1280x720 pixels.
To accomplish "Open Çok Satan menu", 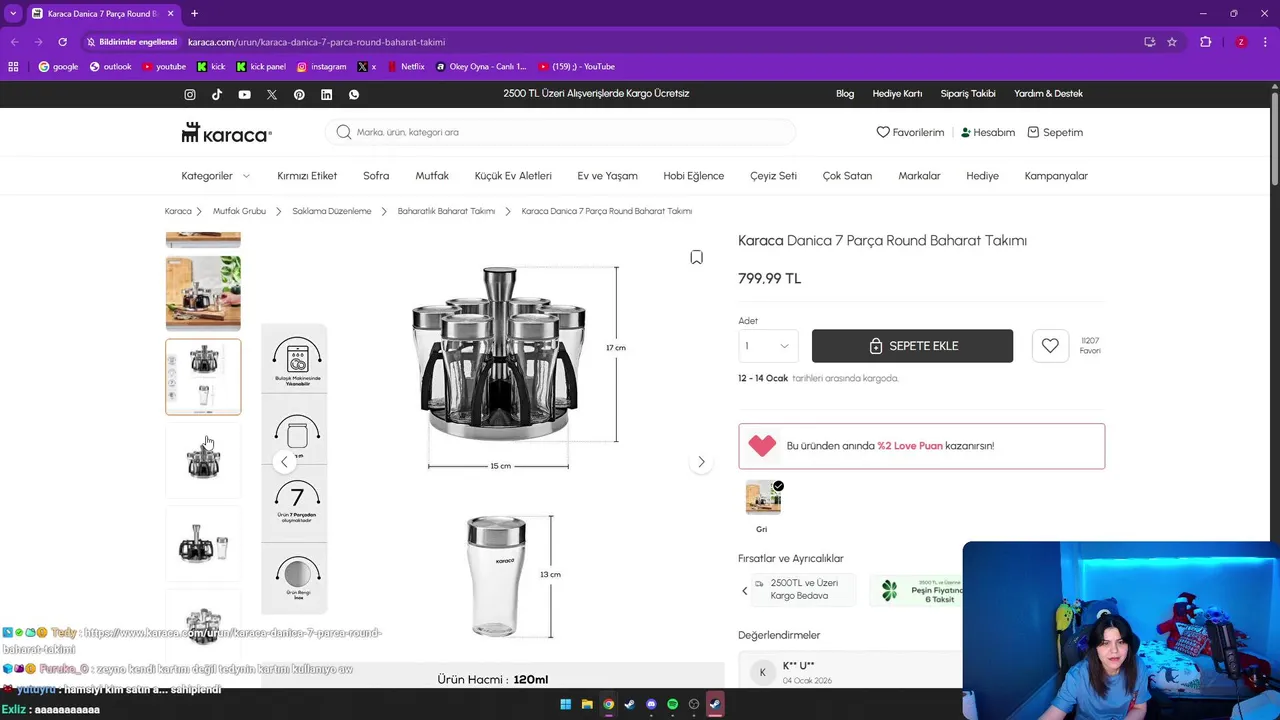I will click(x=847, y=176).
